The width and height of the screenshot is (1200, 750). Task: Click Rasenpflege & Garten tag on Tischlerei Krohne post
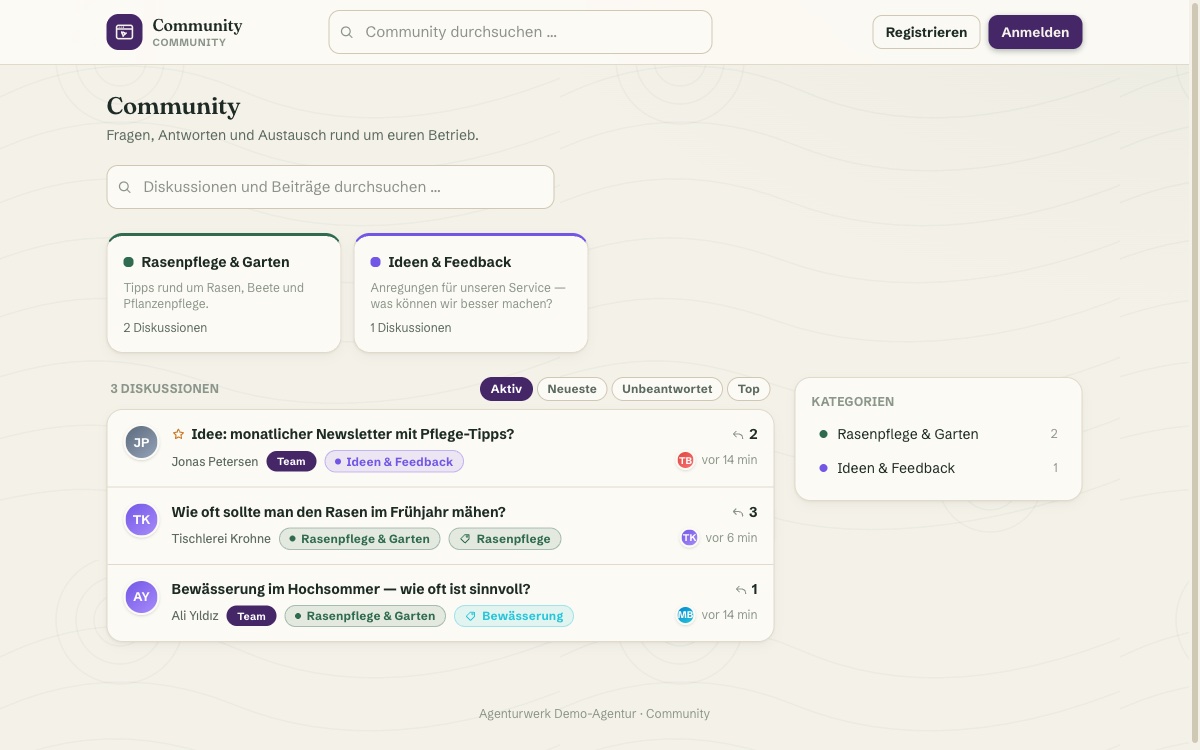click(360, 538)
